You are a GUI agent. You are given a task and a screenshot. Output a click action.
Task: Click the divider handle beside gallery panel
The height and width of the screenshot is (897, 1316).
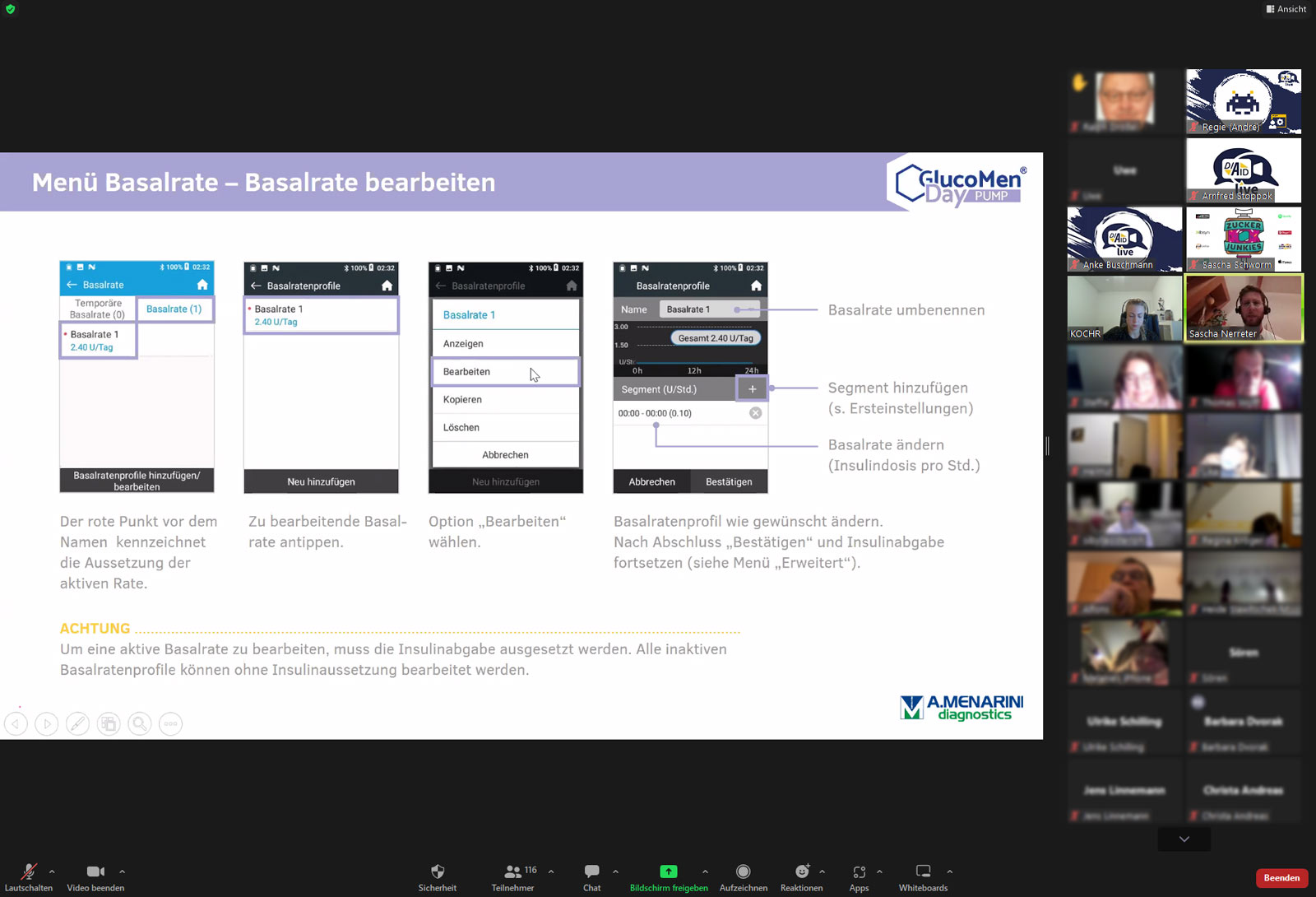1047,446
